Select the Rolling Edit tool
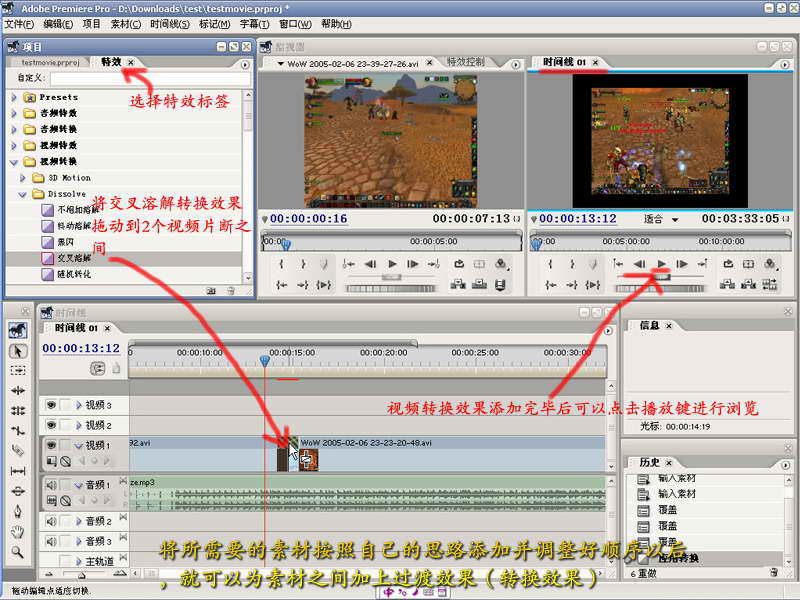This screenshot has height=600, width=800. [x=18, y=411]
